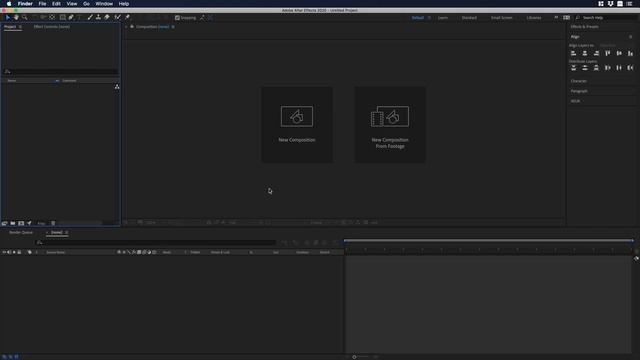Toggle video visibility column switch in timeline
The height and width of the screenshot is (360, 640).
click(x=4, y=252)
